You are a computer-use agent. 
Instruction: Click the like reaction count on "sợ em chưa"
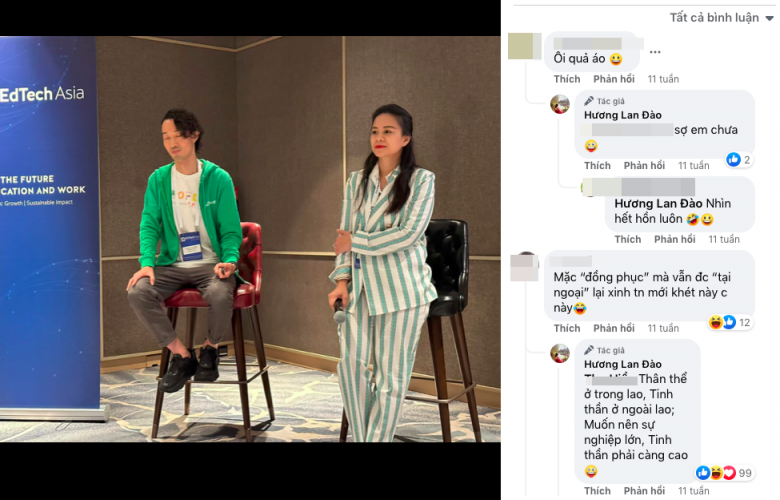click(x=738, y=160)
